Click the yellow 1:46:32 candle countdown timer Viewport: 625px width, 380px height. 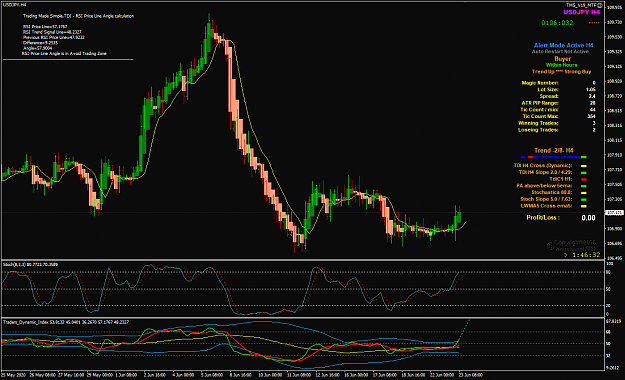pyautogui.click(x=586, y=255)
